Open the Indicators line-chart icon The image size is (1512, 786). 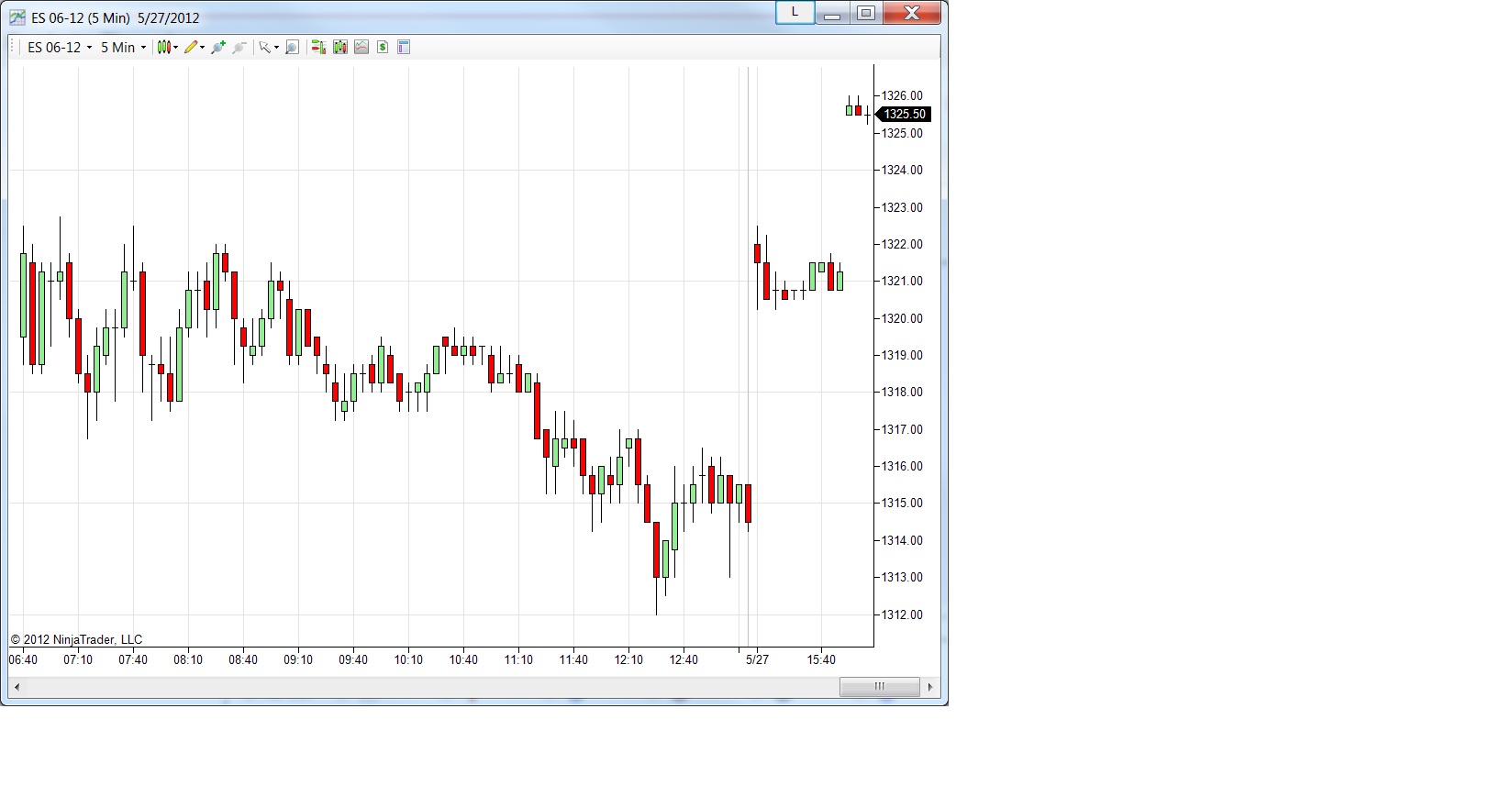tap(361, 48)
